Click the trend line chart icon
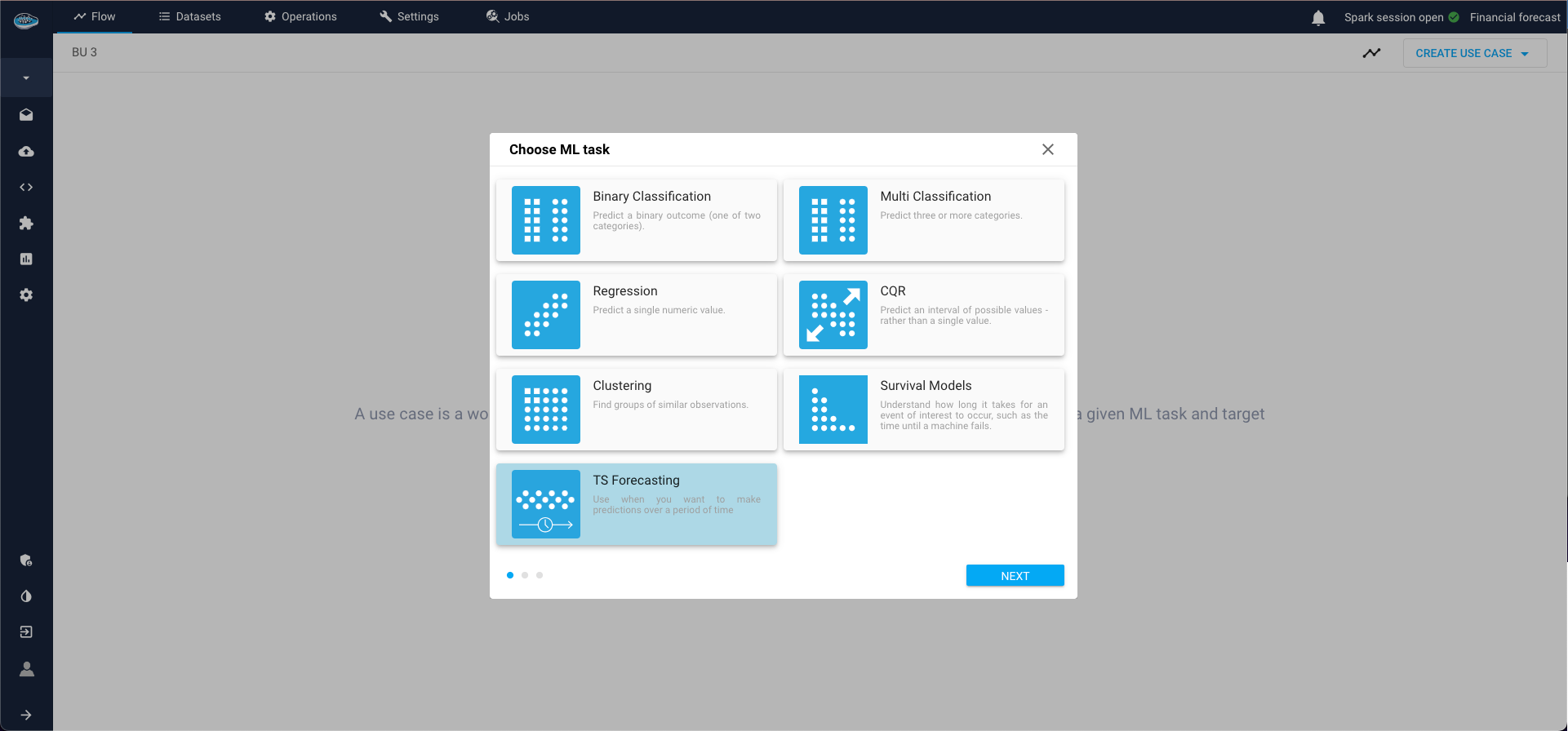Viewport: 1568px width, 731px height. click(x=1371, y=54)
